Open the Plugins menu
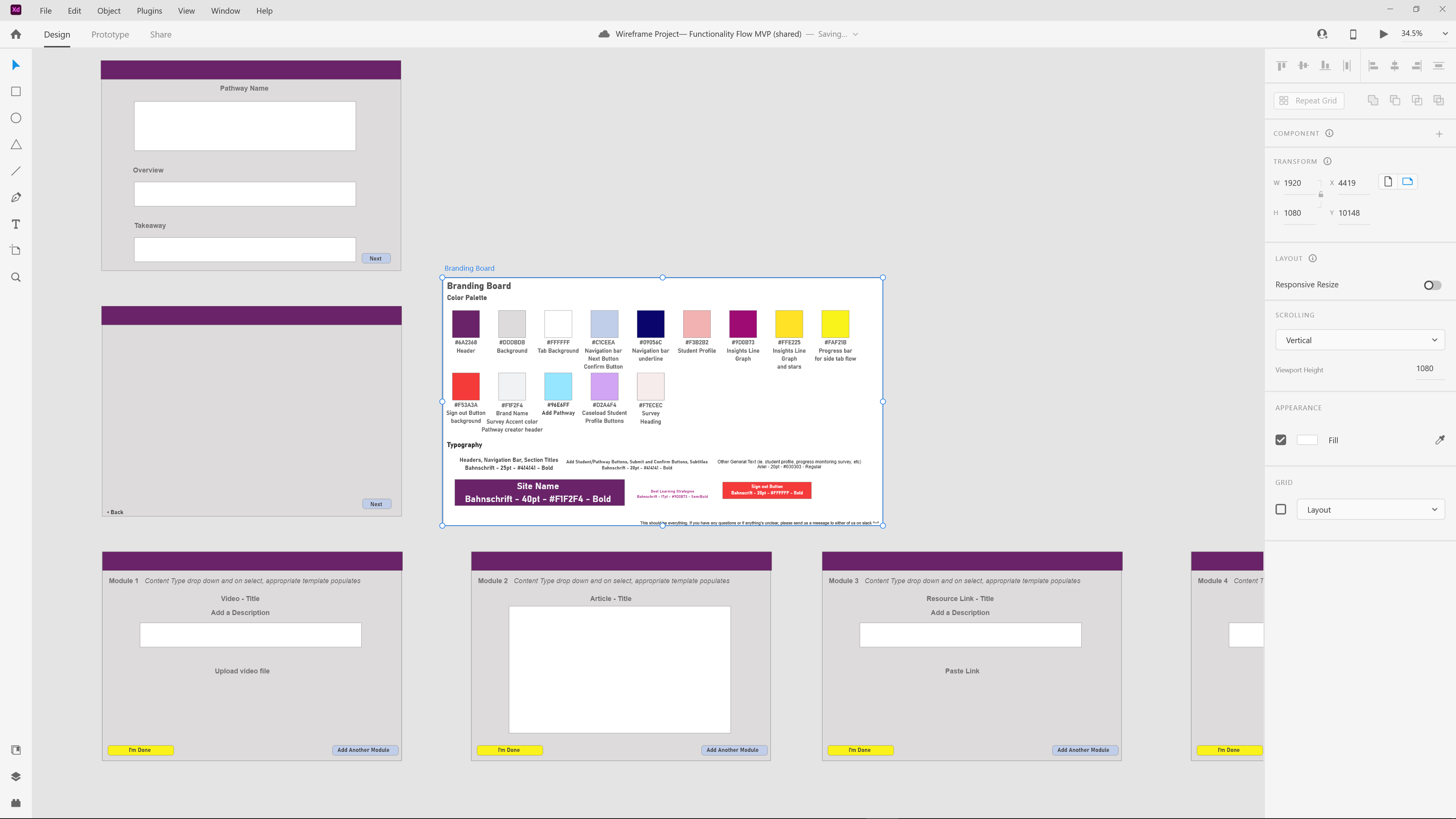1456x819 pixels. pos(149,11)
